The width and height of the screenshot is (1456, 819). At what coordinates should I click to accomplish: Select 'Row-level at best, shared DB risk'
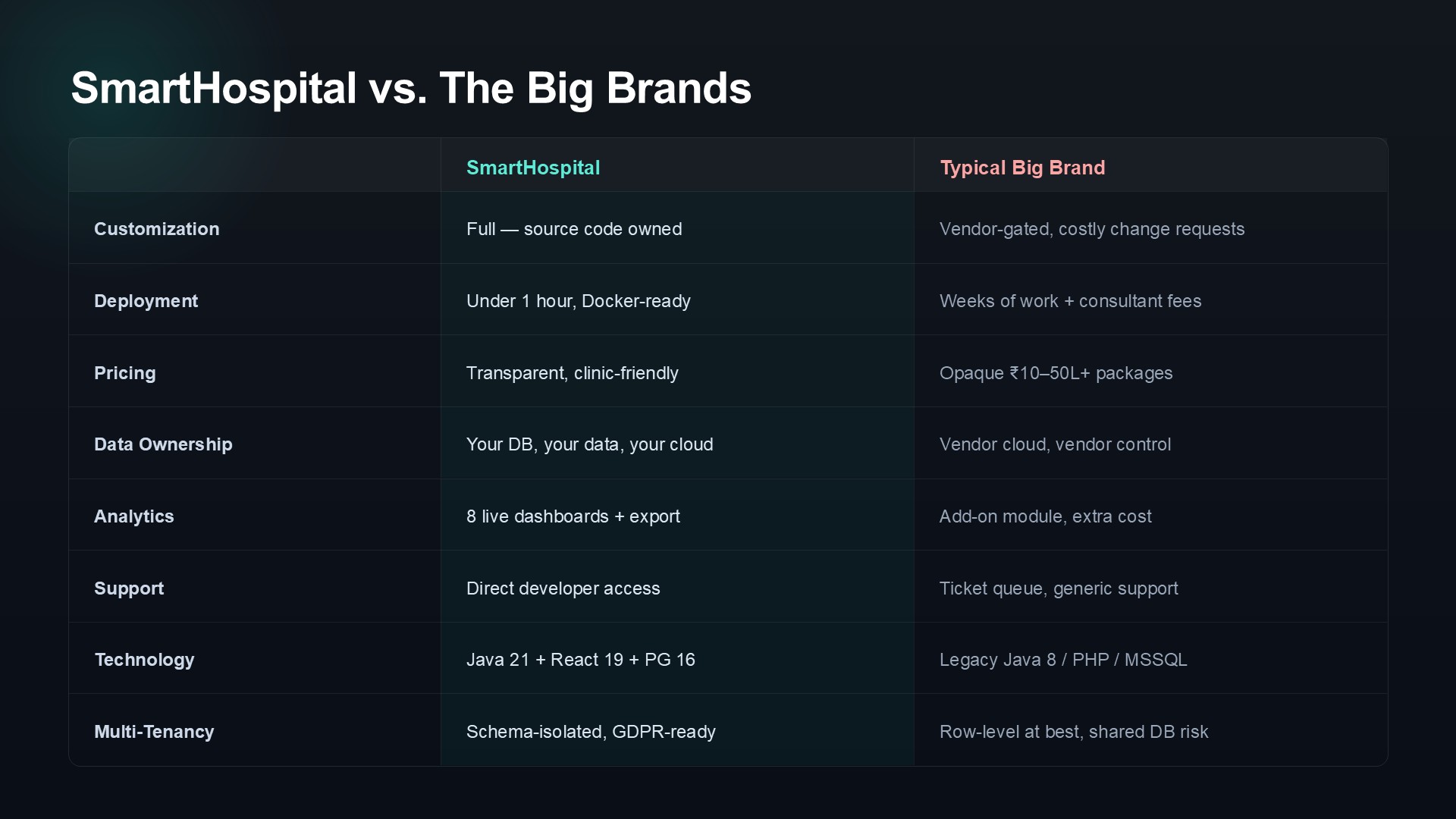1074,732
